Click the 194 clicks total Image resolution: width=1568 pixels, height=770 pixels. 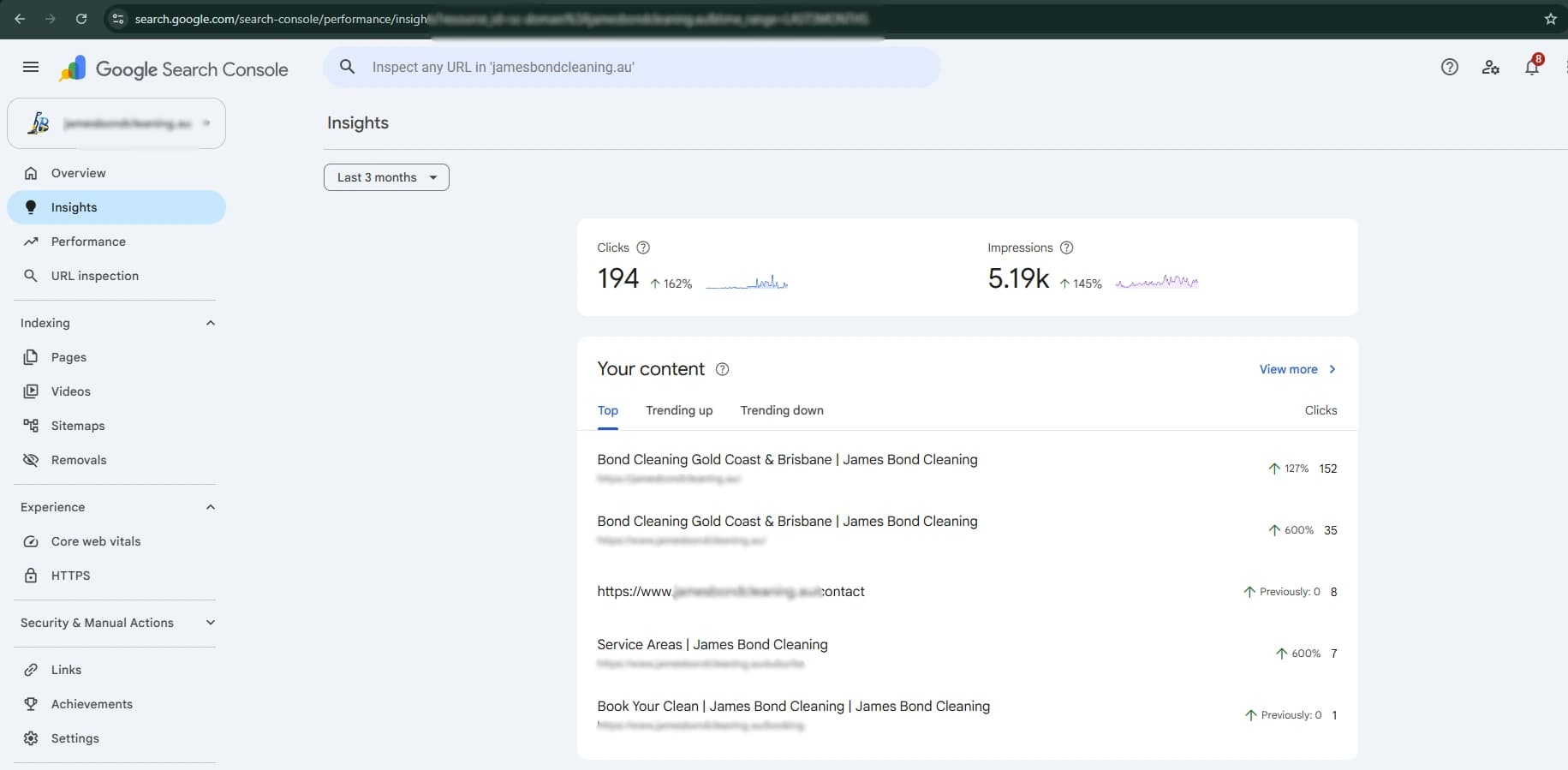click(618, 278)
